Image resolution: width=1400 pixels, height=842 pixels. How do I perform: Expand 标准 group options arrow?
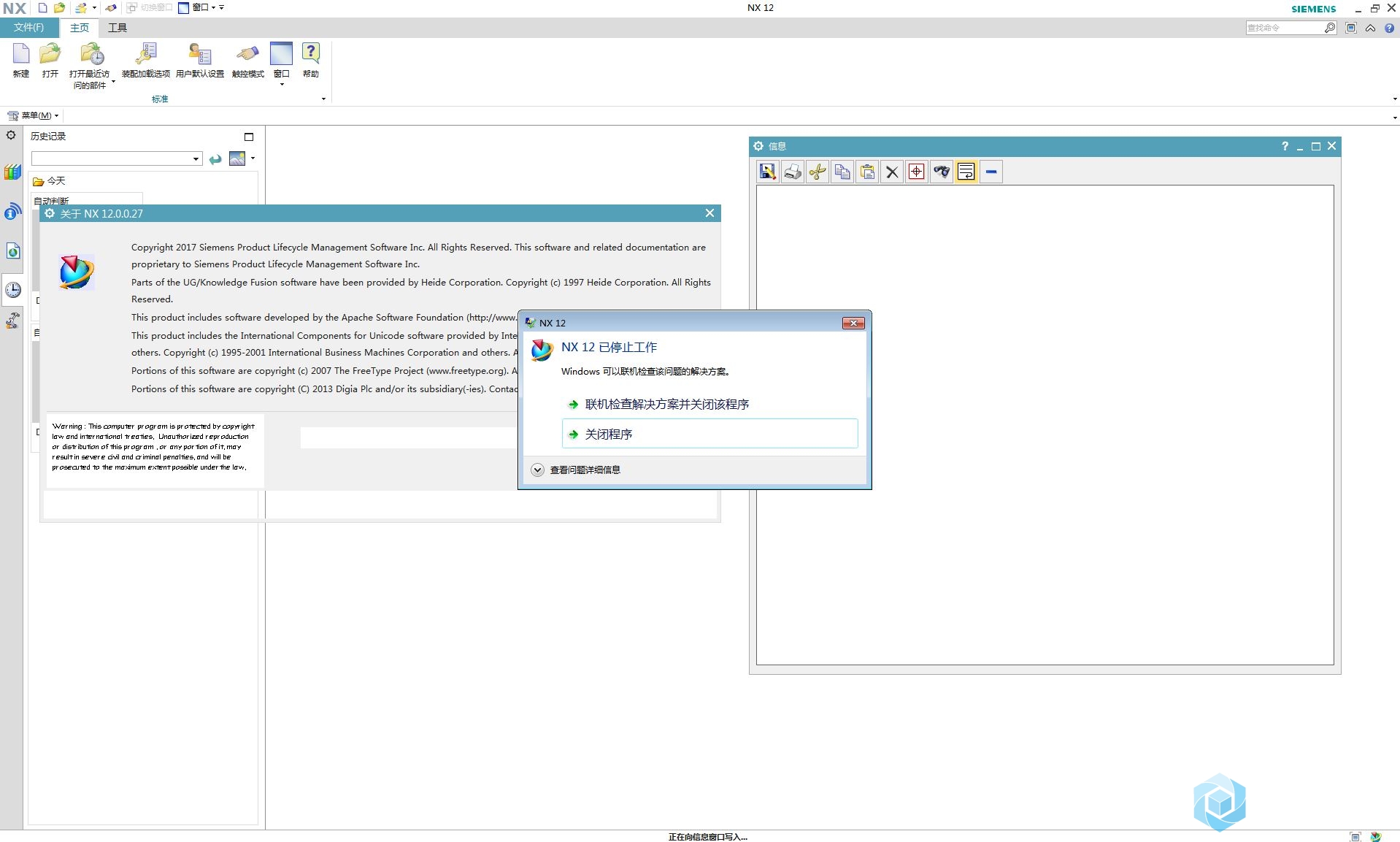323,99
